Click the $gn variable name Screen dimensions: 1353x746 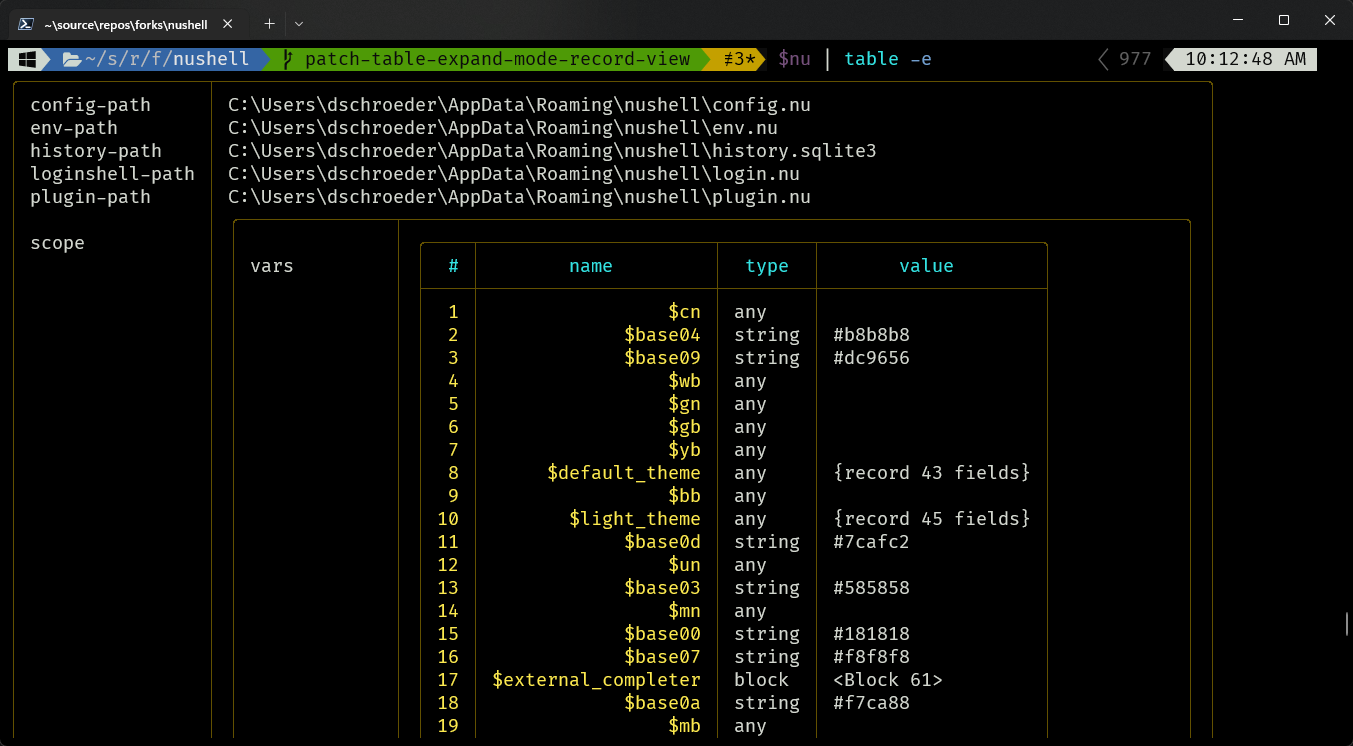684,404
